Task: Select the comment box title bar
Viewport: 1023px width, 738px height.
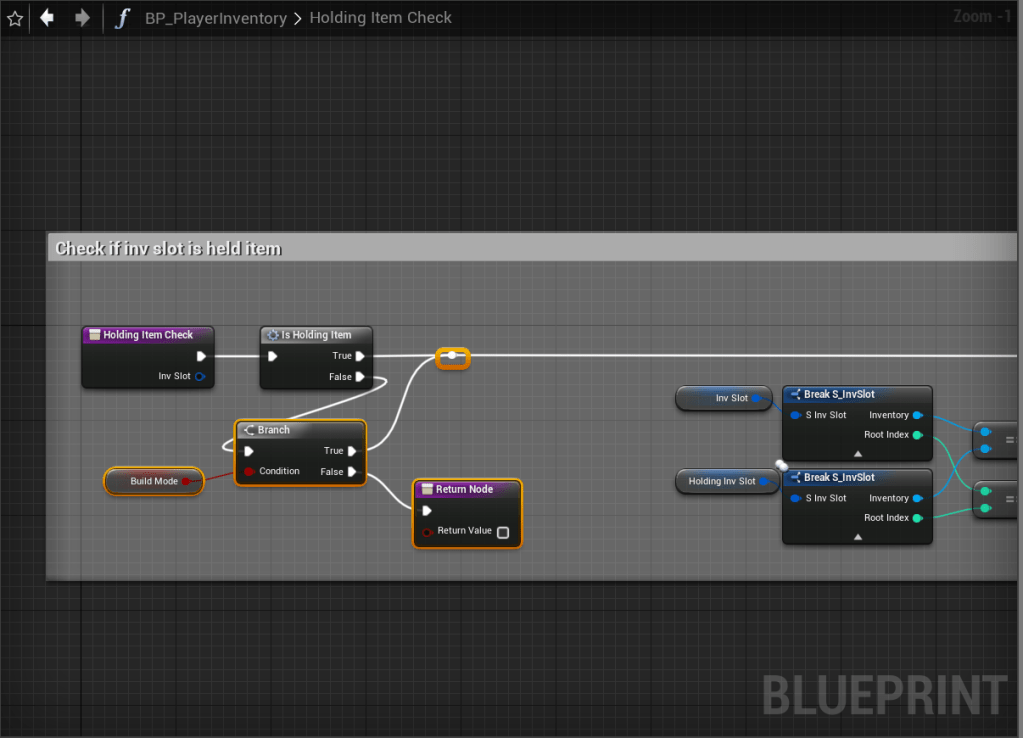Action: click(532, 248)
